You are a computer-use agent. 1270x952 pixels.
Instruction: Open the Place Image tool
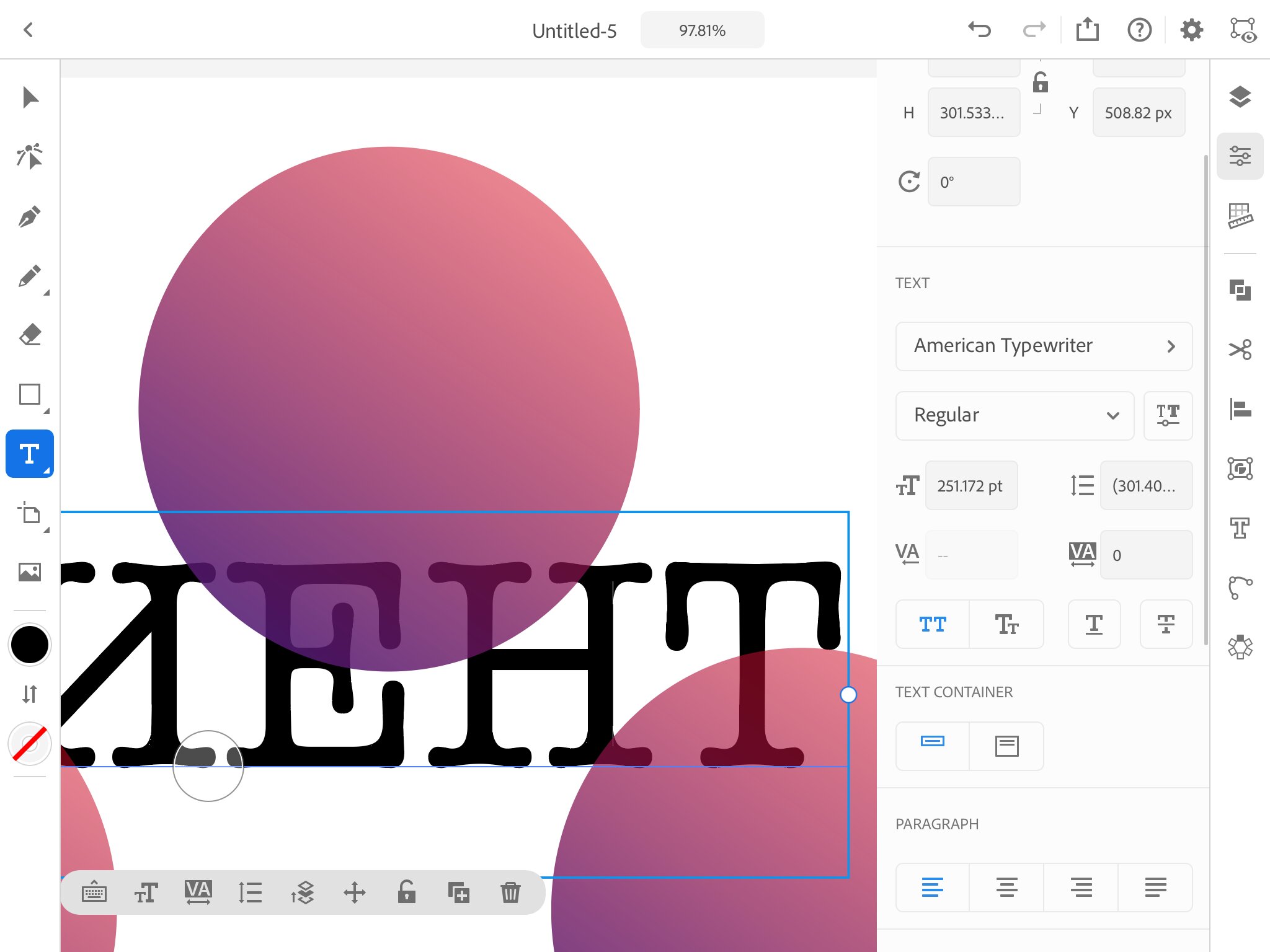(x=29, y=571)
